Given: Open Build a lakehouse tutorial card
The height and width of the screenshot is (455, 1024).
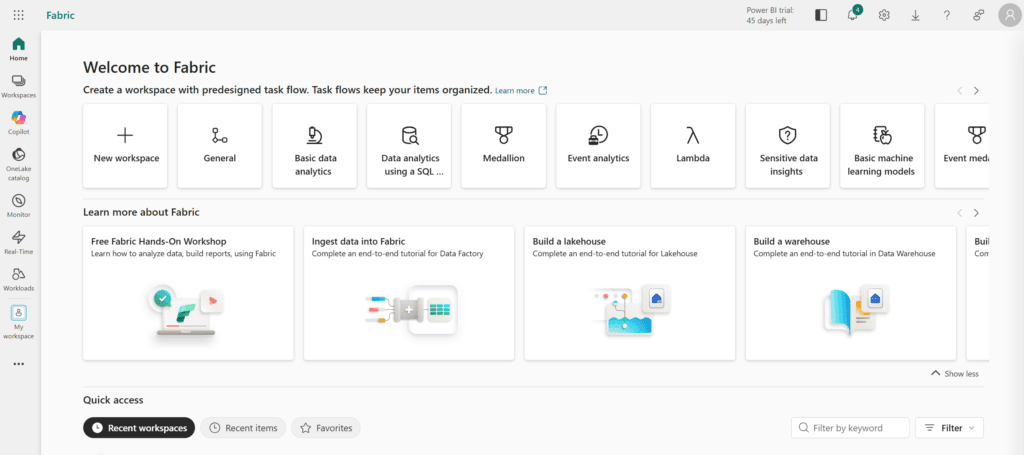Looking at the screenshot, I should click(x=630, y=293).
